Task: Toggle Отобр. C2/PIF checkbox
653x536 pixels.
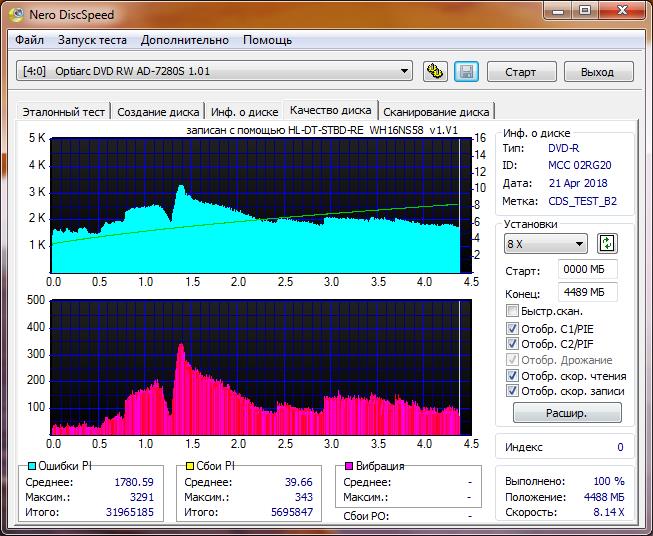Action: point(513,344)
